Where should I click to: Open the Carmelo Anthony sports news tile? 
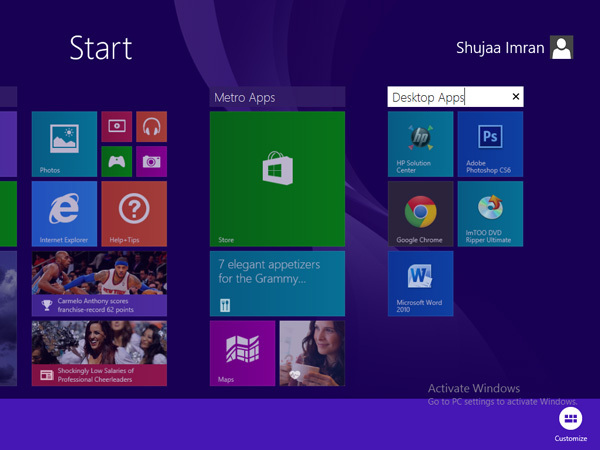coord(99,284)
